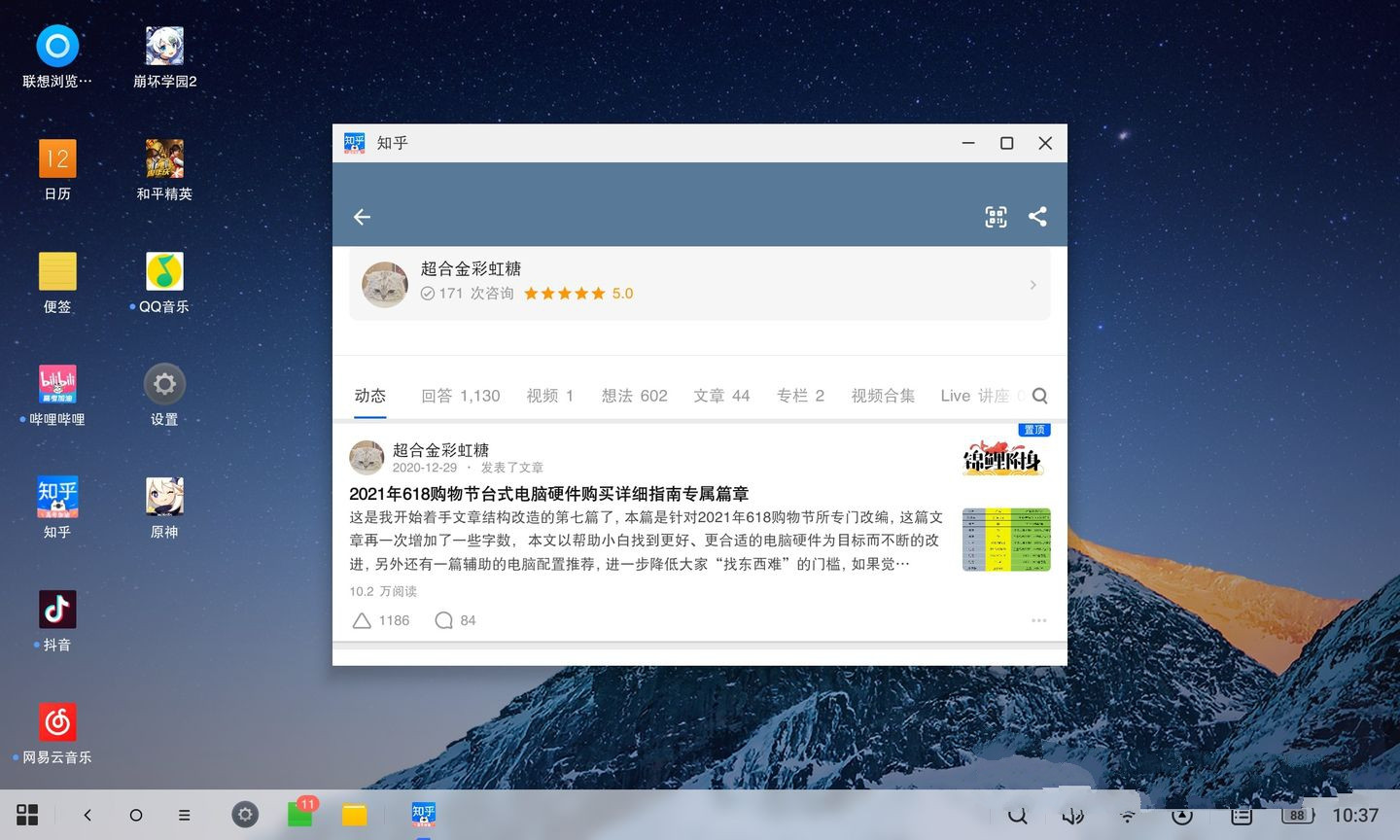The height and width of the screenshot is (840, 1400).
Task: Open the author name 超合金彩虹糖 in the feed post
Action: pyautogui.click(x=440, y=450)
